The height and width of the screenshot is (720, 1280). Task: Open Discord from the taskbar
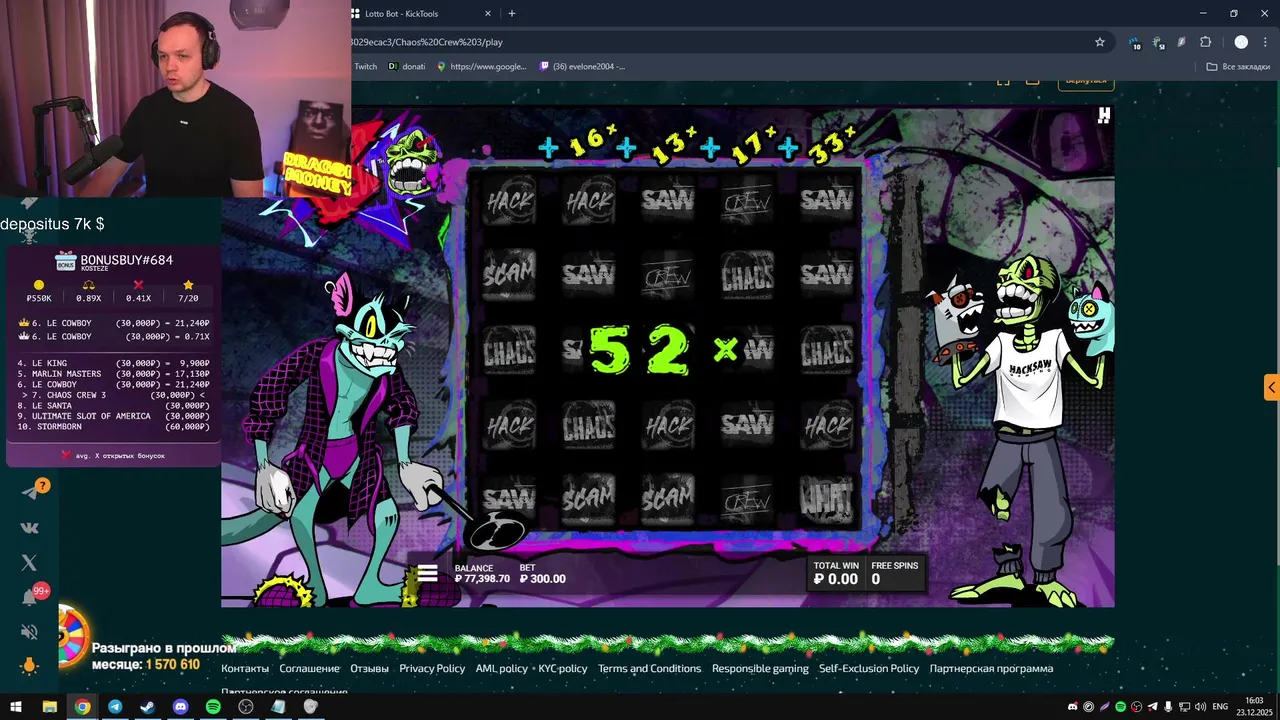180,707
